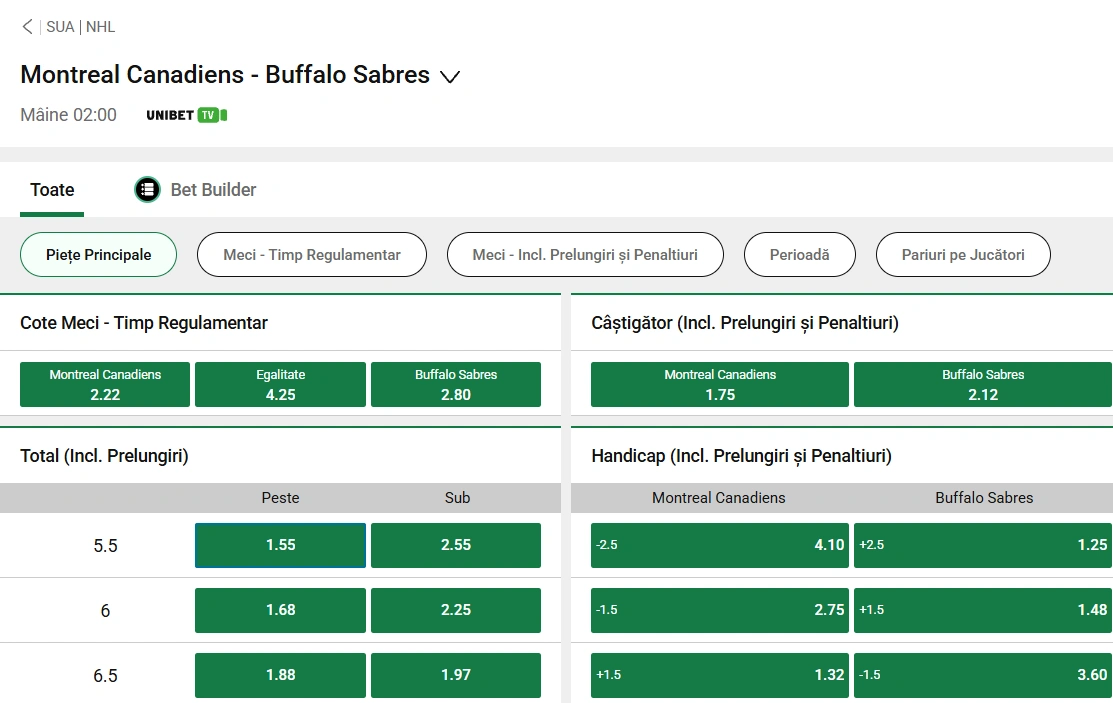Select the Piețe Principale filter
1113x703 pixels.
click(98, 255)
